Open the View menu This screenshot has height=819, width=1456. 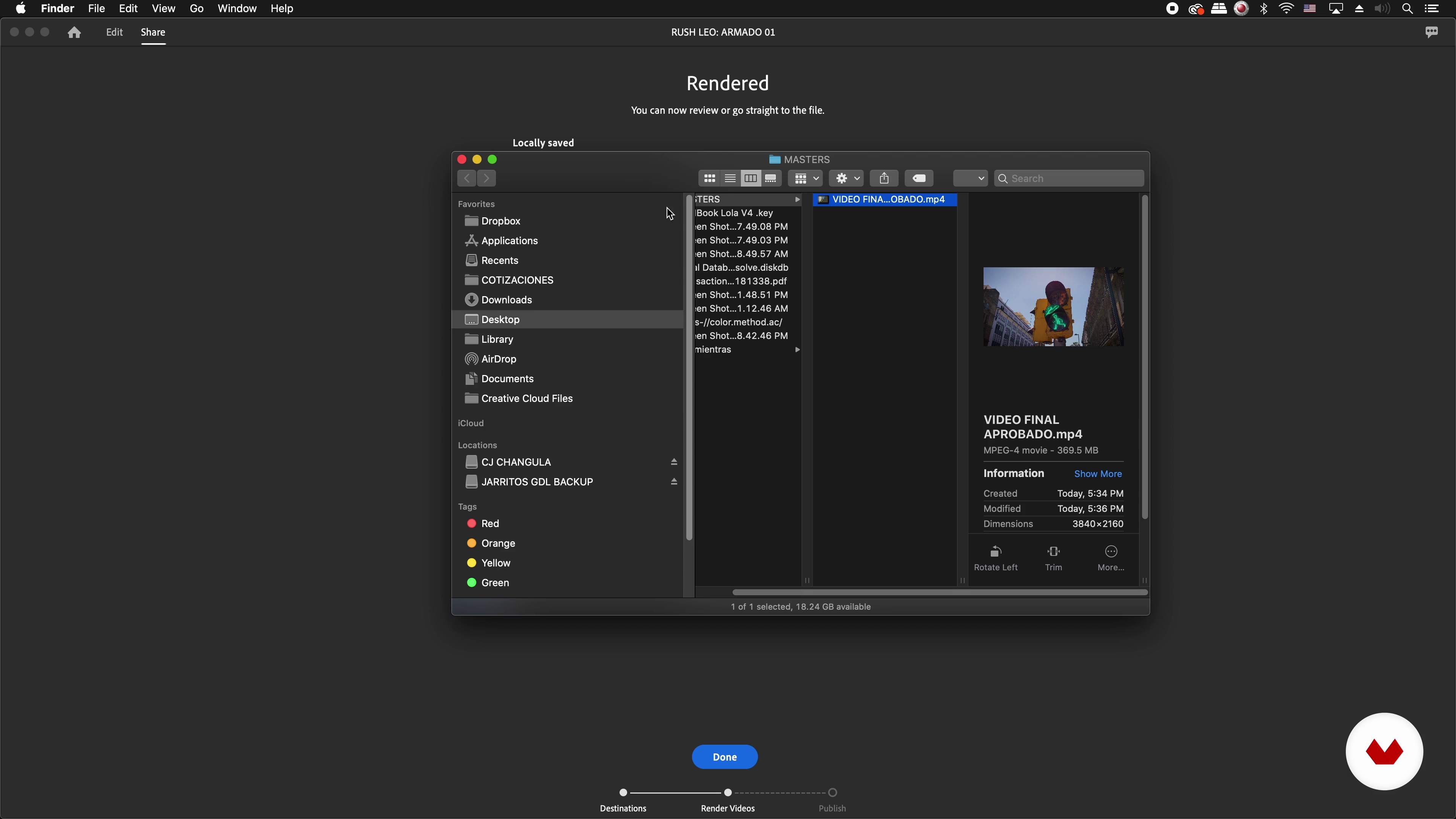coord(163,8)
